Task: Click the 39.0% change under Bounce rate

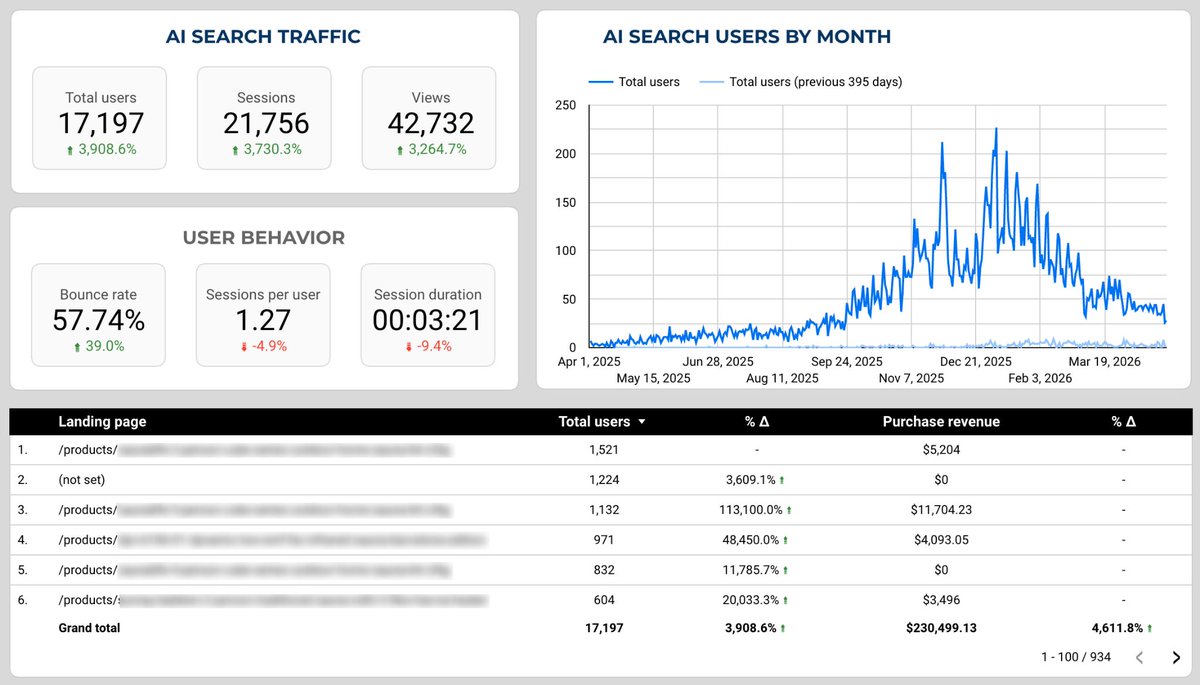Action: point(99,346)
